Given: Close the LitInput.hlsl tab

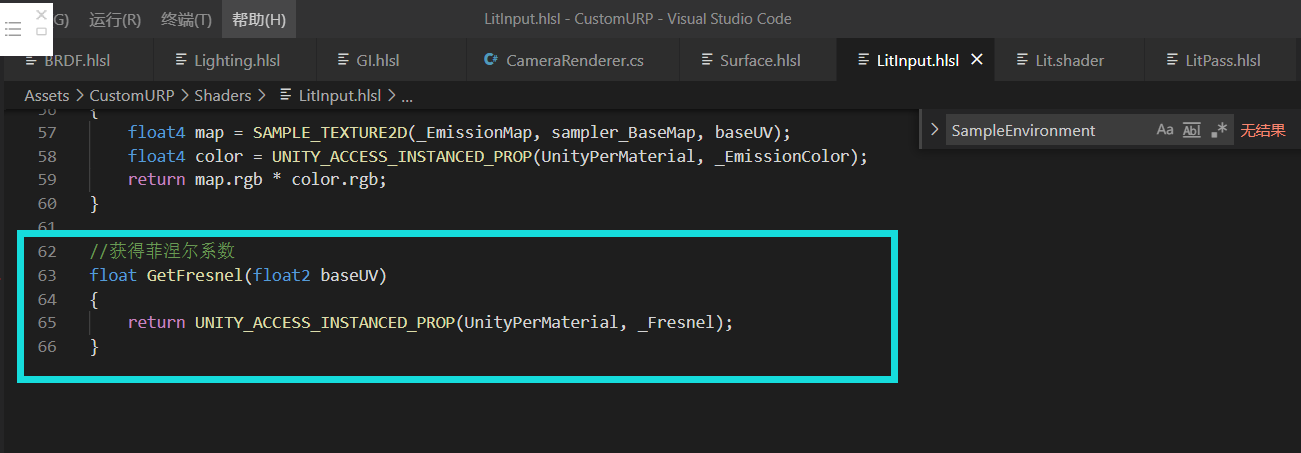Looking at the screenshot, I should tap(977, 60).
